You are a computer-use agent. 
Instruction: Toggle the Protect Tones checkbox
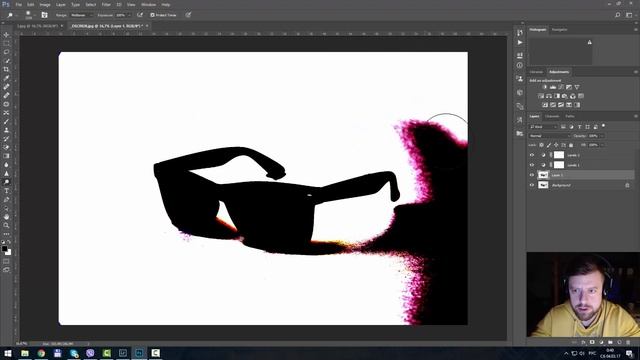[x=152, y=15]
